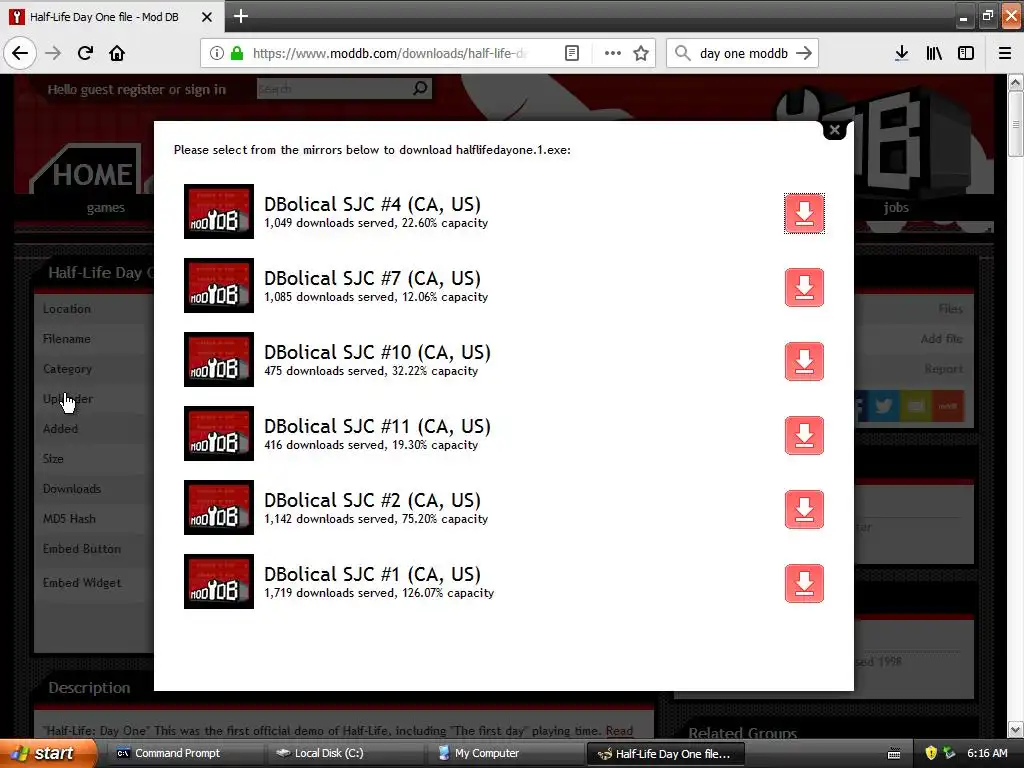Focus the moddb.com URL address field
Image resolution: width=1024 pixels, height=768 pixels.
tap(390, 53)
